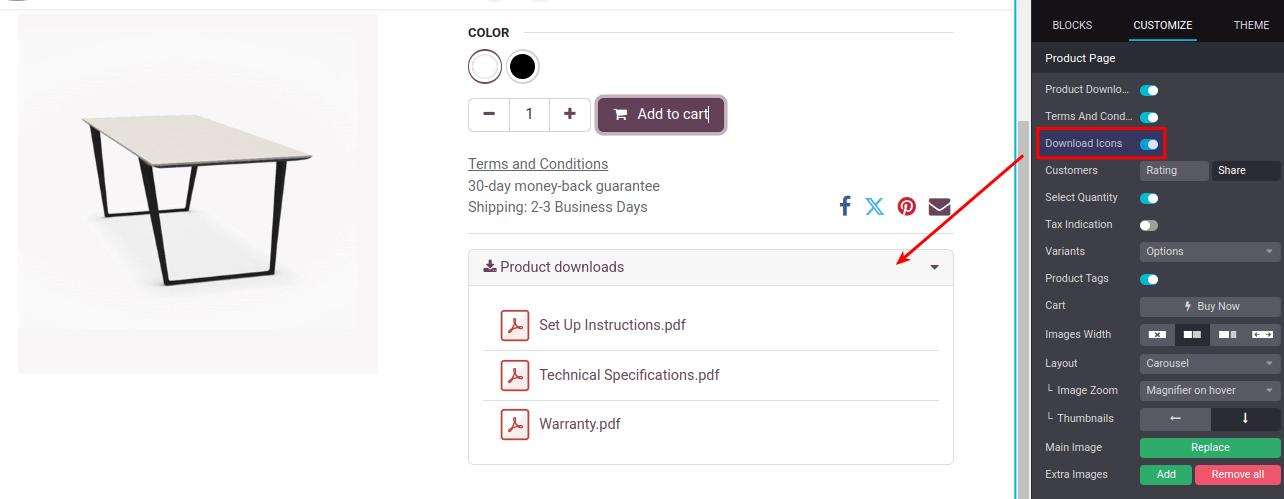This screenshot has width=1284, height=499.
Task: Turn off Select Quantity toggle
Action: 1149,198
